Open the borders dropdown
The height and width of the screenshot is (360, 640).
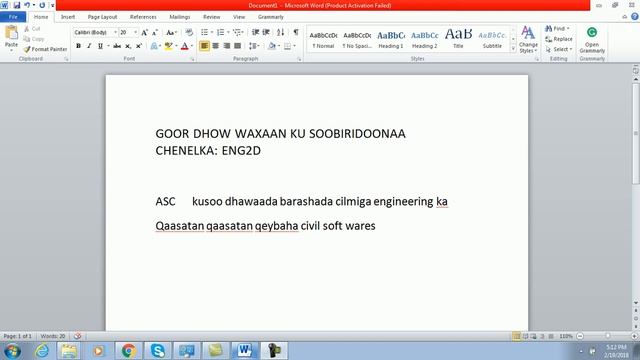click(295, 46)
